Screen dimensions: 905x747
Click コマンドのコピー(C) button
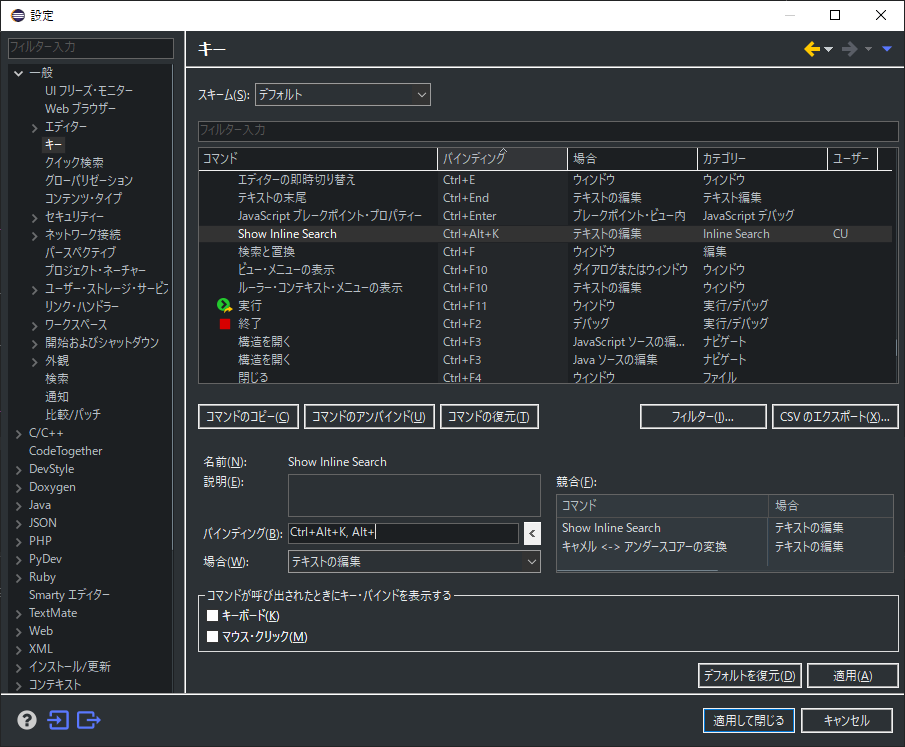[x=248, y=417]
